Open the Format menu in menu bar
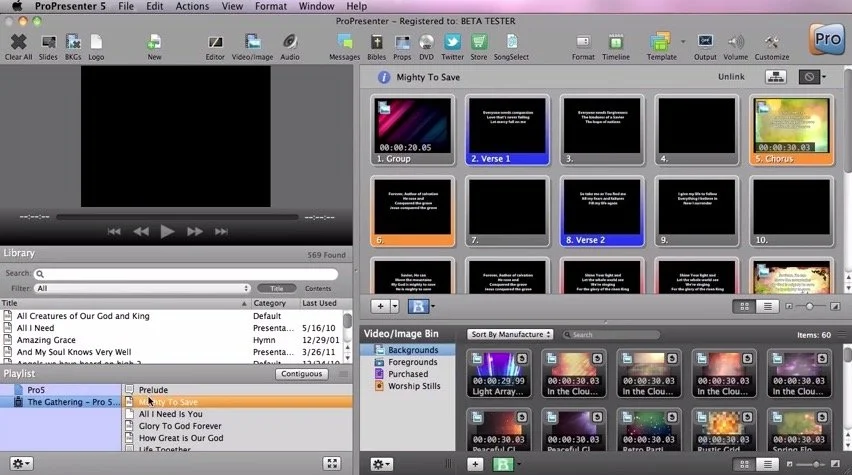The height and width of the screenshot is (475, 852). pyautogui.click(x=271, y=7)
